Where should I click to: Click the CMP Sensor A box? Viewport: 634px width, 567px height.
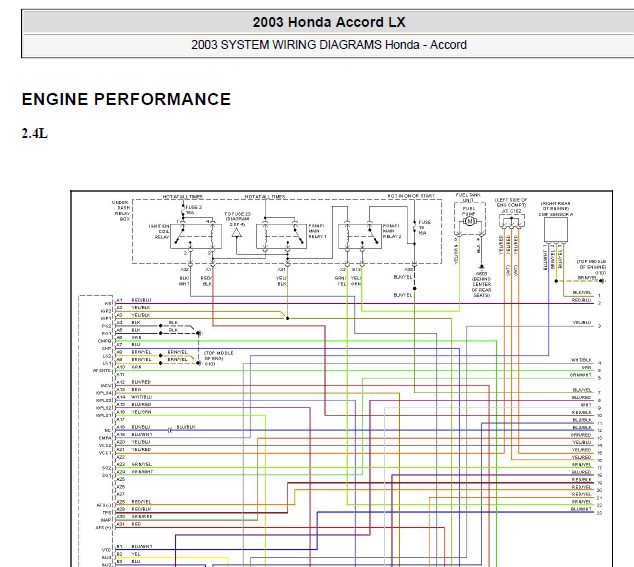[556, 230]
